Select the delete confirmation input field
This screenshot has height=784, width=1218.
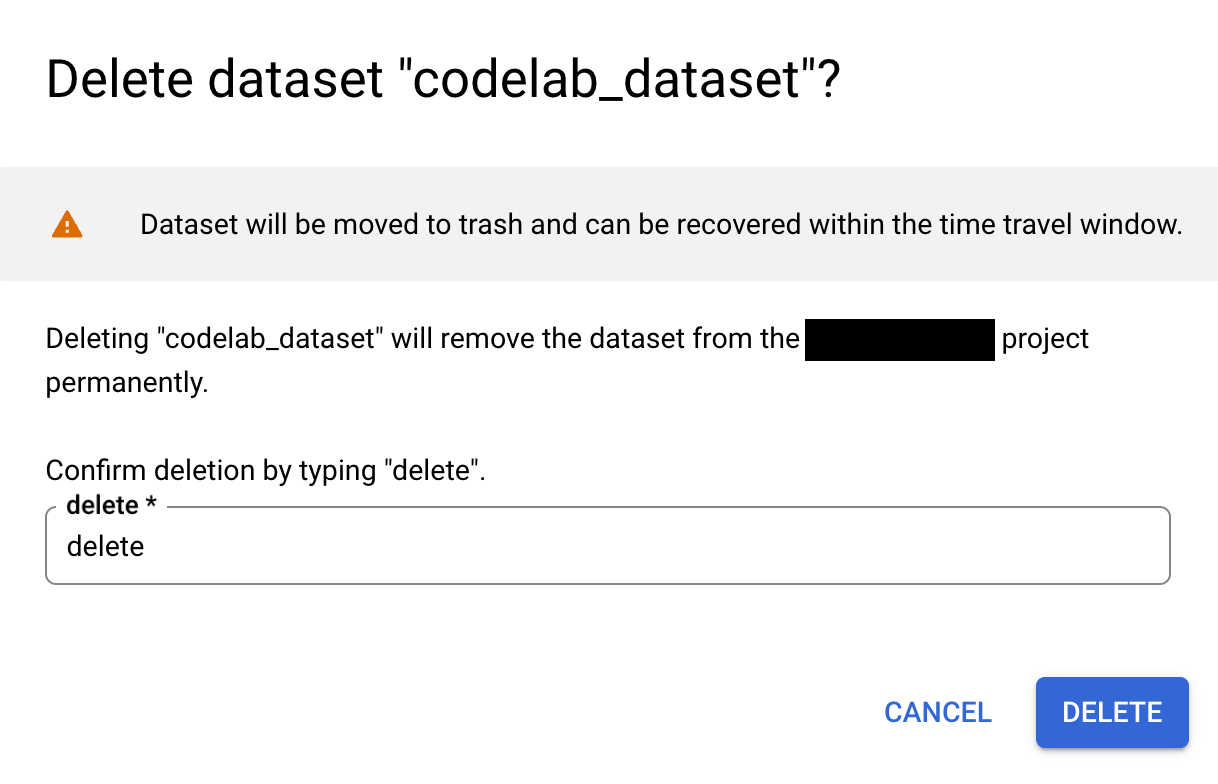607,546
